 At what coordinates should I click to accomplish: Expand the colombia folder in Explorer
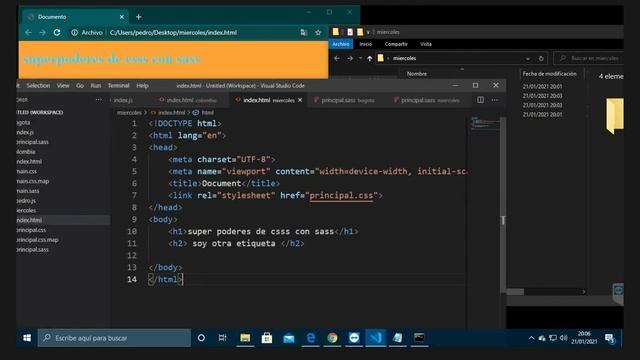point(26,152)
